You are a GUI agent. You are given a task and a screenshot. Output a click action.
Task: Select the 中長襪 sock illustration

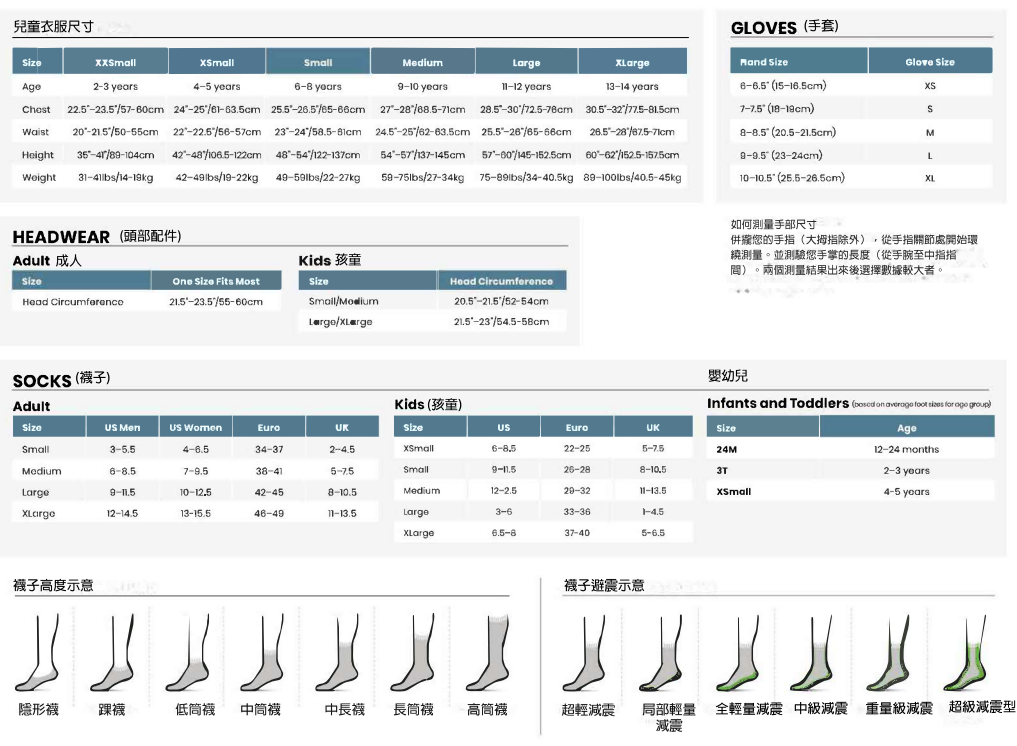point(343,653)
